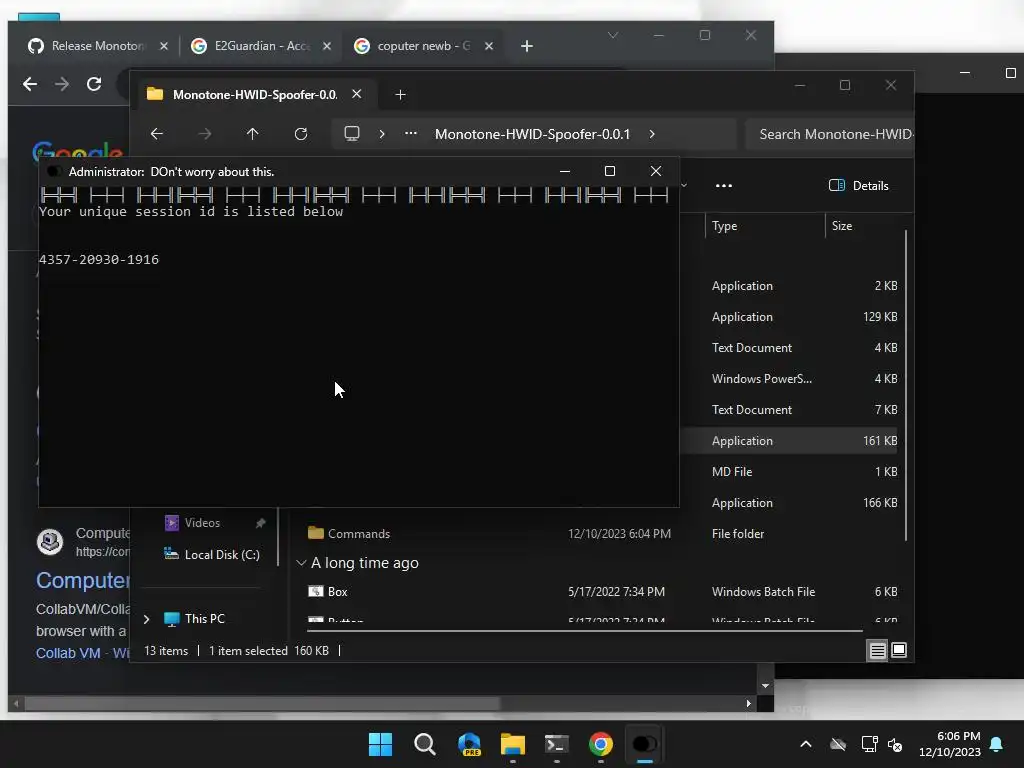Click the This PC monitor icon in address bar
Image resolution: width=1024 pixels, height=768 pixels.
[x=352, y=134]
